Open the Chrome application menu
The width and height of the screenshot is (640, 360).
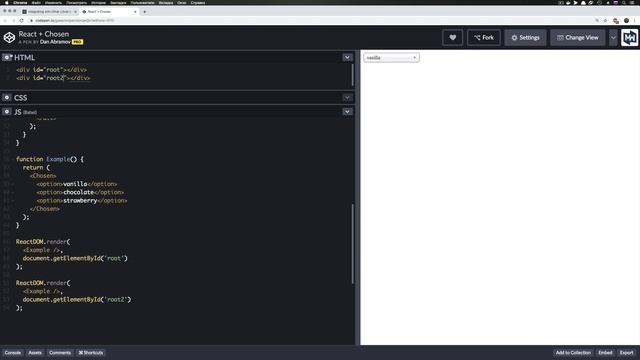click(x=20, y=2)
